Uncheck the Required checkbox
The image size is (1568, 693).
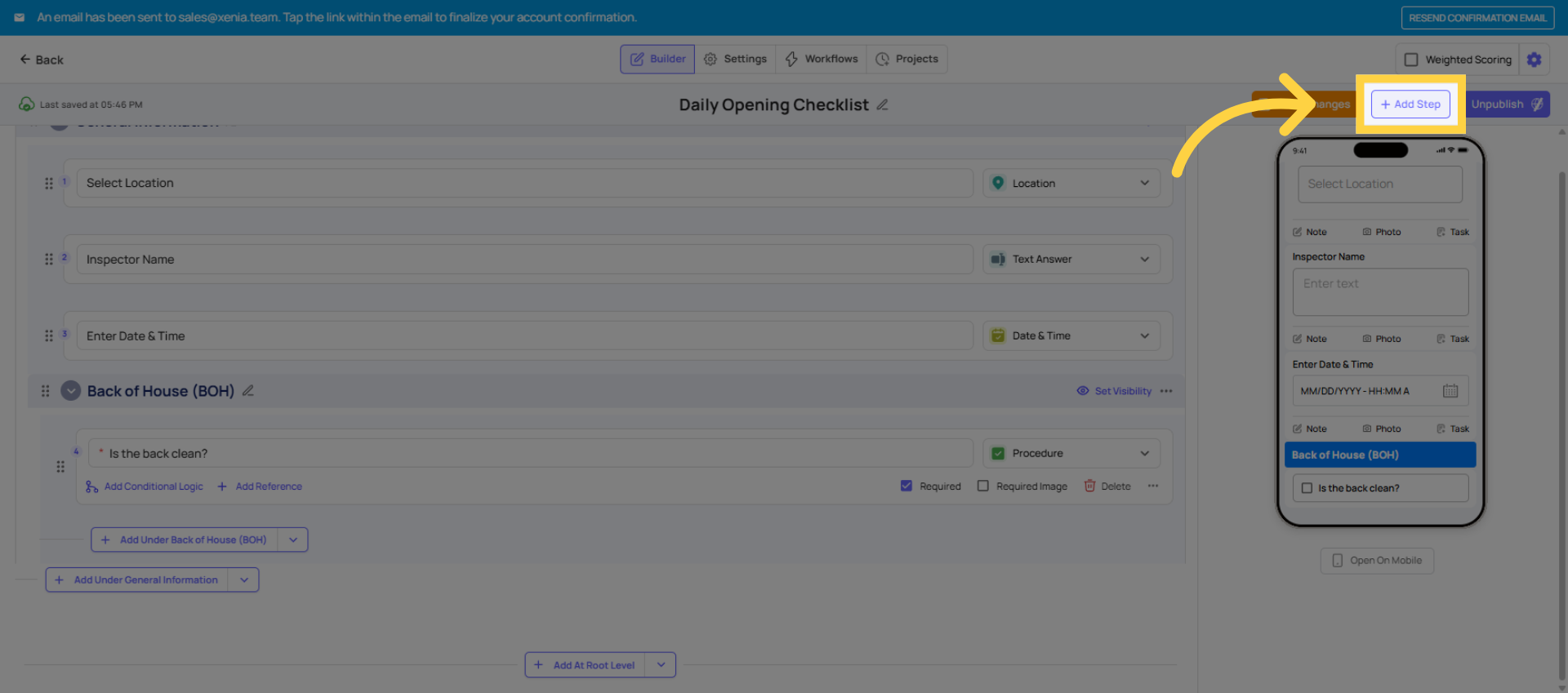pyautogui.click(x=906, y=486)
